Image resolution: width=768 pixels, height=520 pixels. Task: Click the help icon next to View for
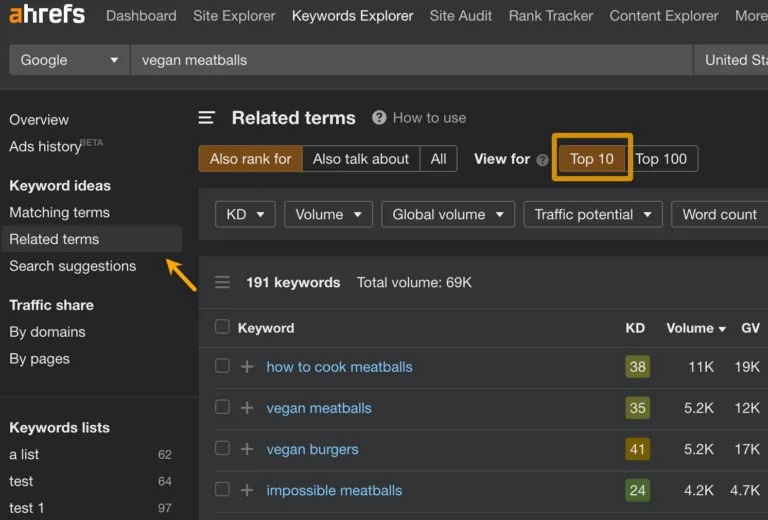(542, 160)
